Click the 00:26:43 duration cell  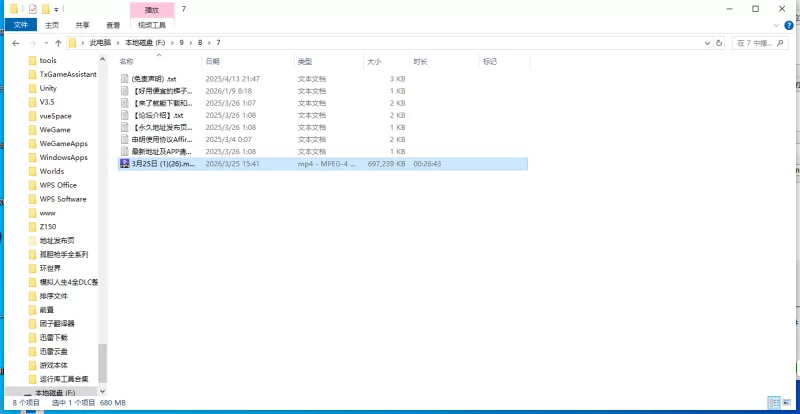428,164
